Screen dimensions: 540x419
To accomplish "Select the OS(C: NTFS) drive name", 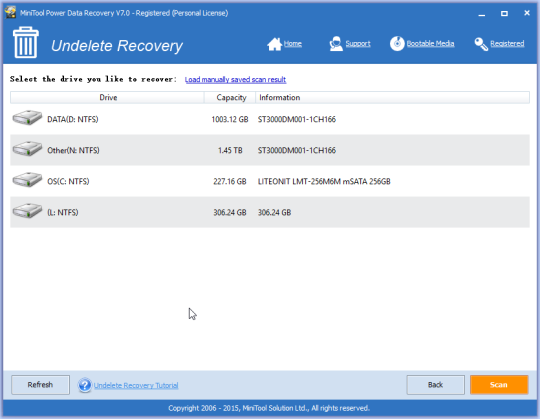I will (68, 181).
